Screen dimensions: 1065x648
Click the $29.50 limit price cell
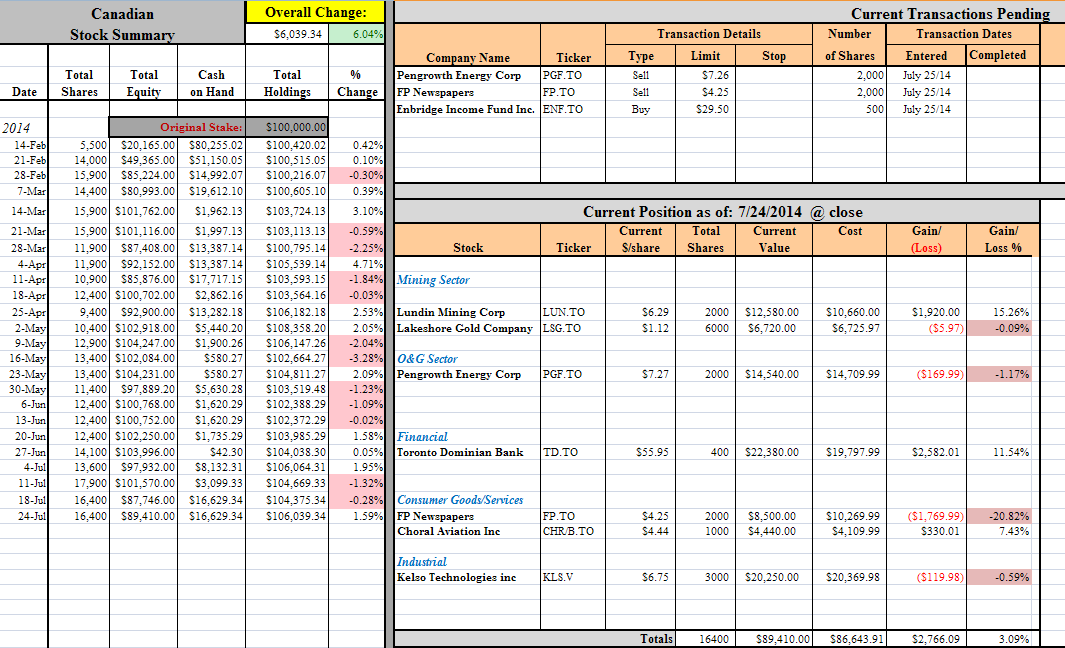(x=706, y=109)
